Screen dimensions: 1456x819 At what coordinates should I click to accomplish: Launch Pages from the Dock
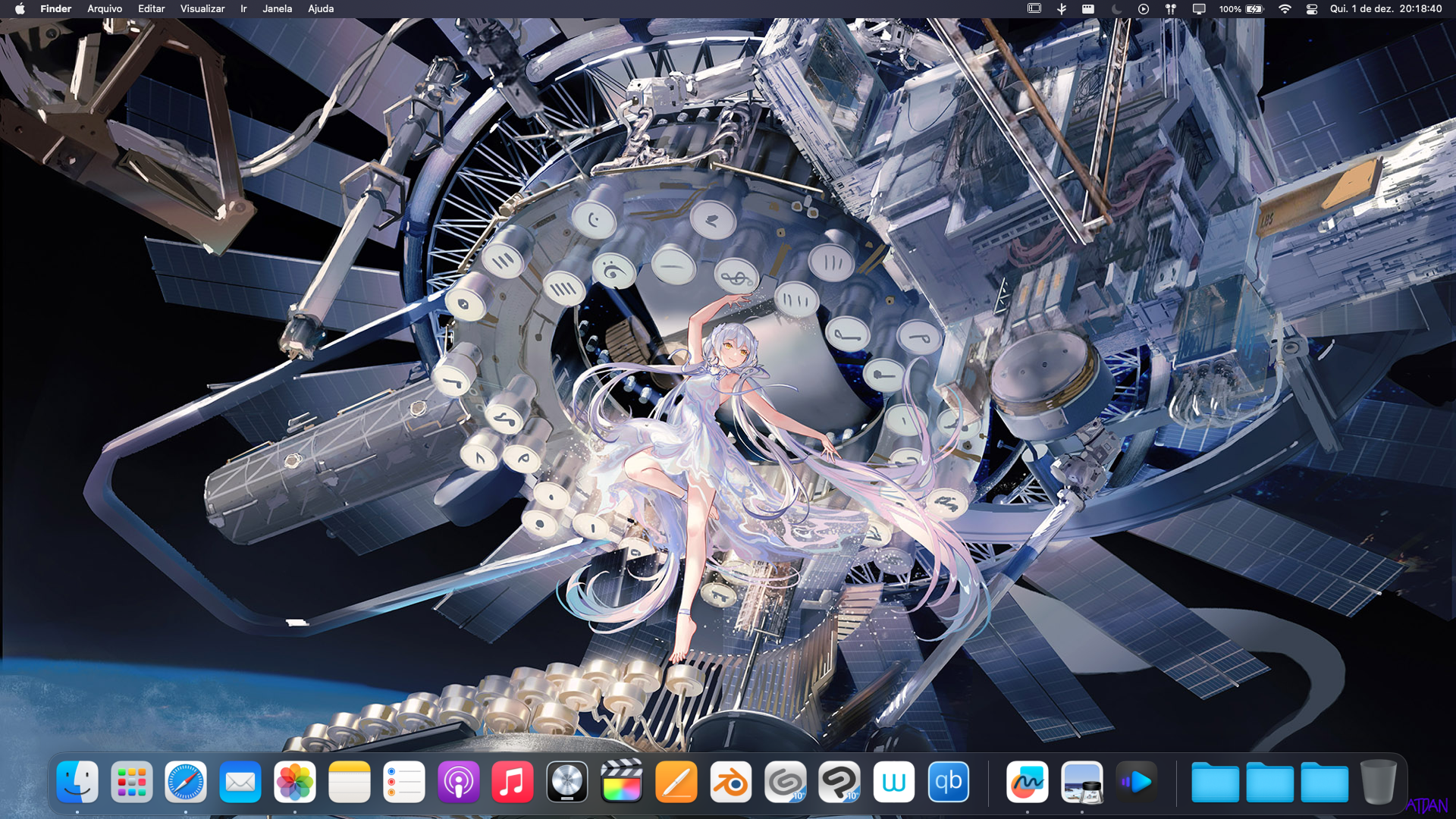point(676,782)
